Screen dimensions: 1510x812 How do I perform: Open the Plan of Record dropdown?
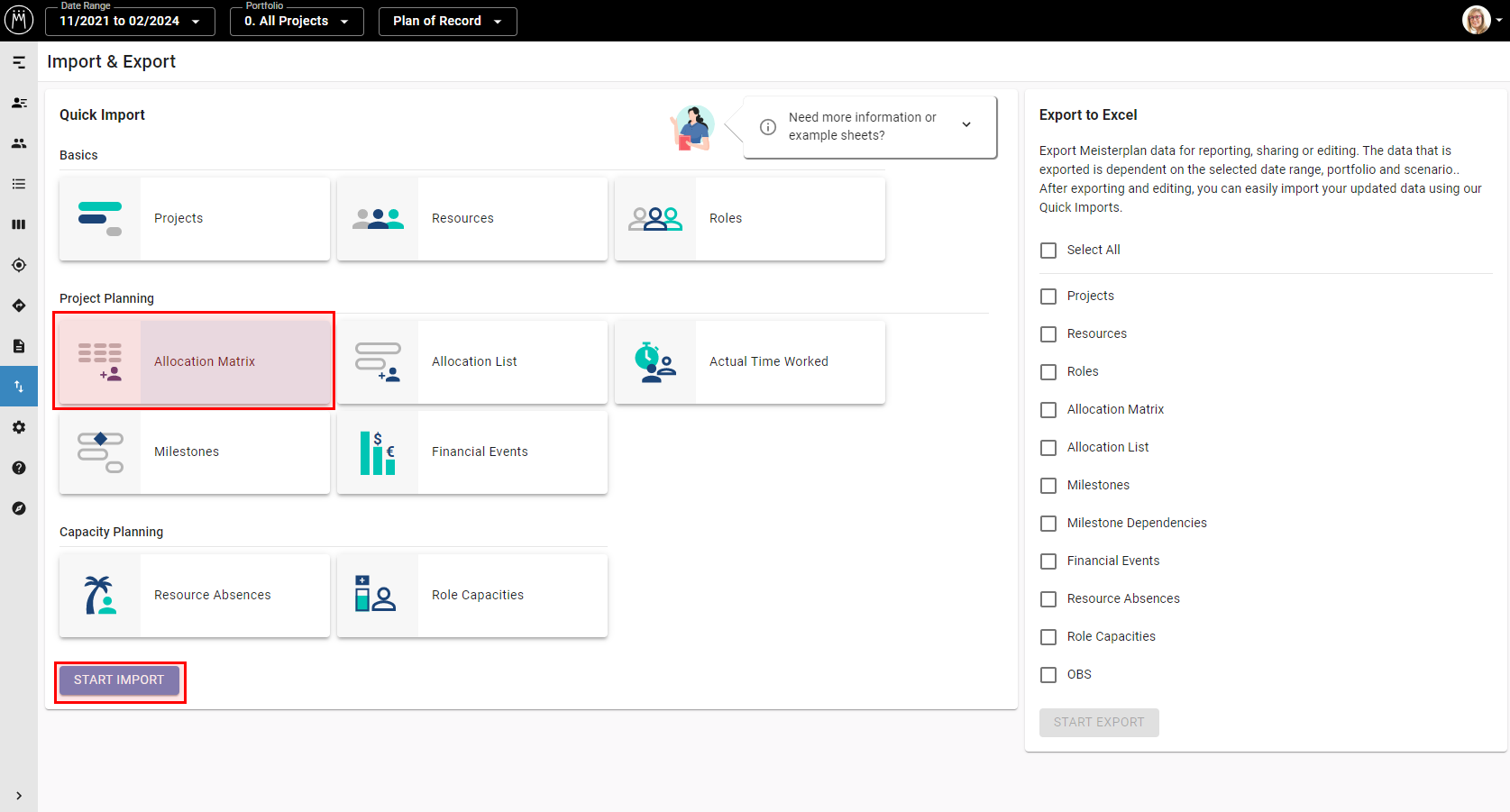pos(447,21)
